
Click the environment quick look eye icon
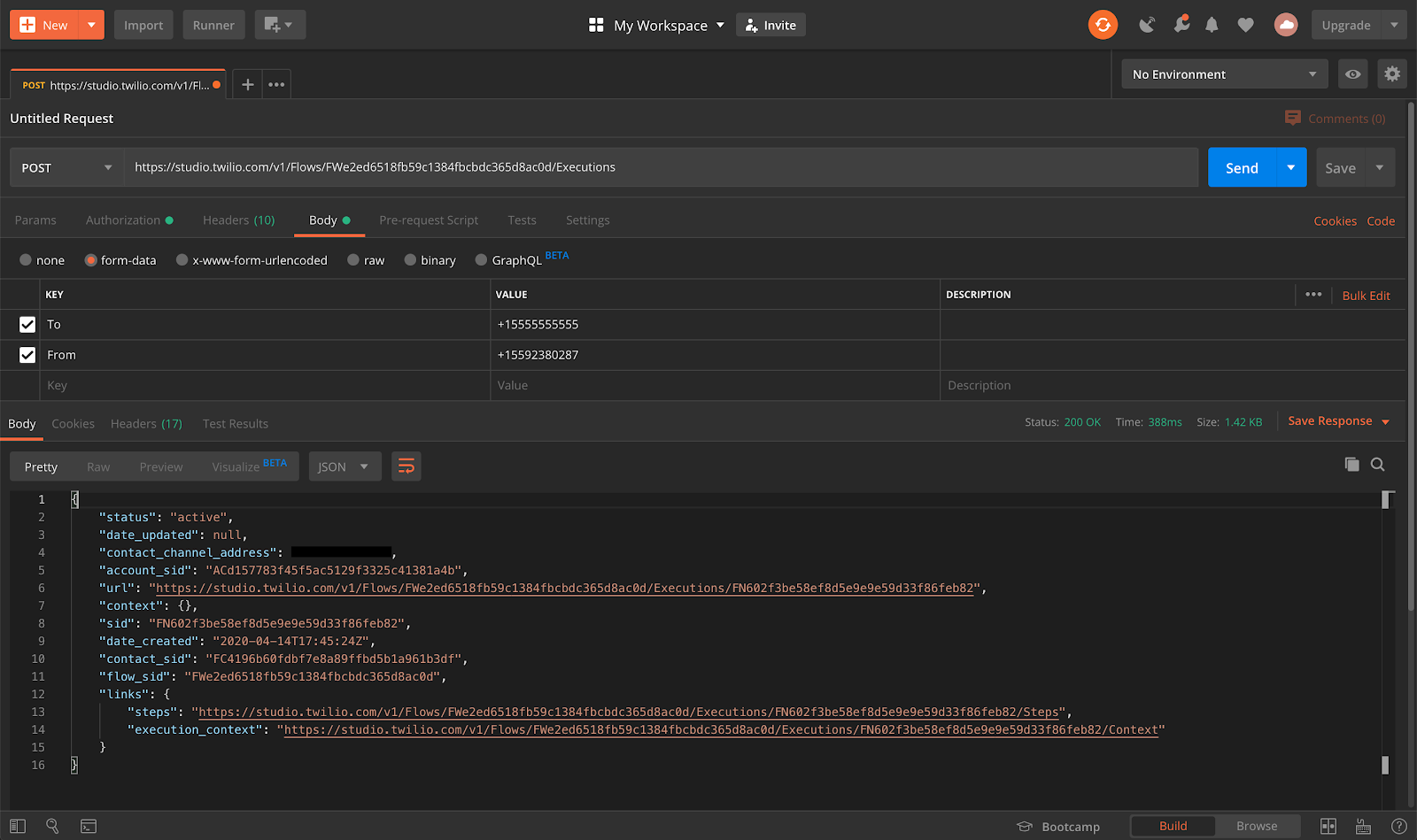click(x=1352, y=74)
